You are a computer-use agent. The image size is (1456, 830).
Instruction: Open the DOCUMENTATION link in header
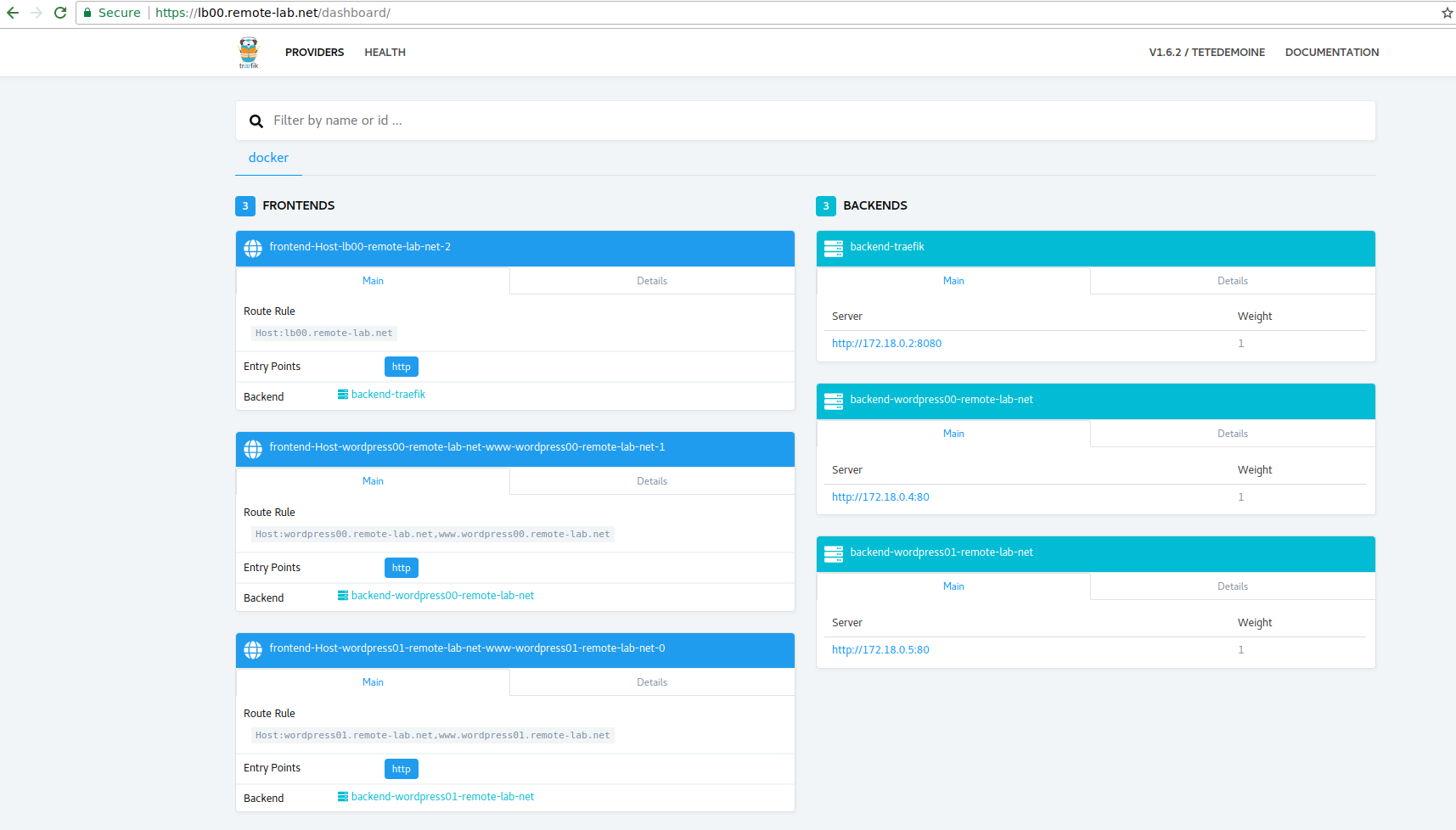click(x=1331, y=53)
